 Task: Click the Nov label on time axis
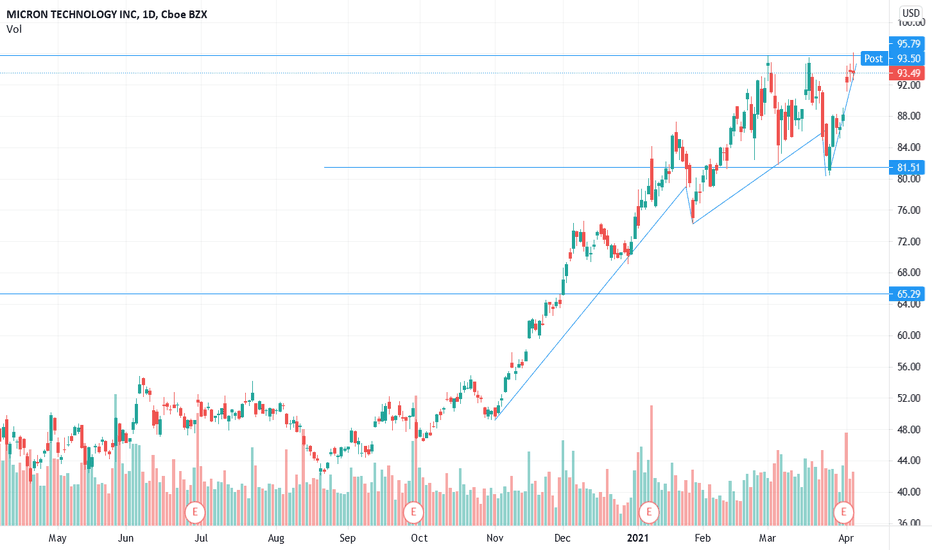tap(495, 538)
